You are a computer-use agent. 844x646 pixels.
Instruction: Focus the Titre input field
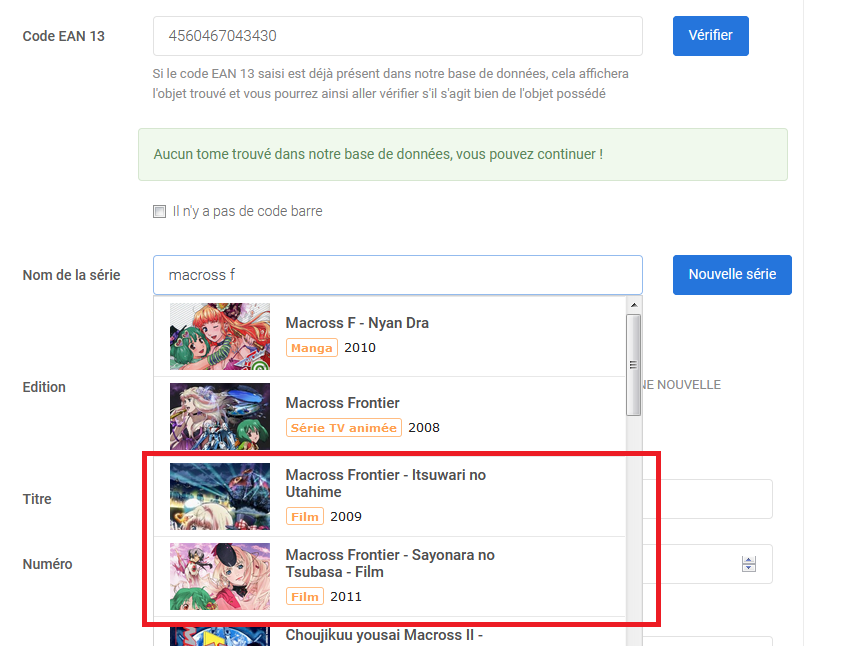pyautogui.click(x=707, y=499)
